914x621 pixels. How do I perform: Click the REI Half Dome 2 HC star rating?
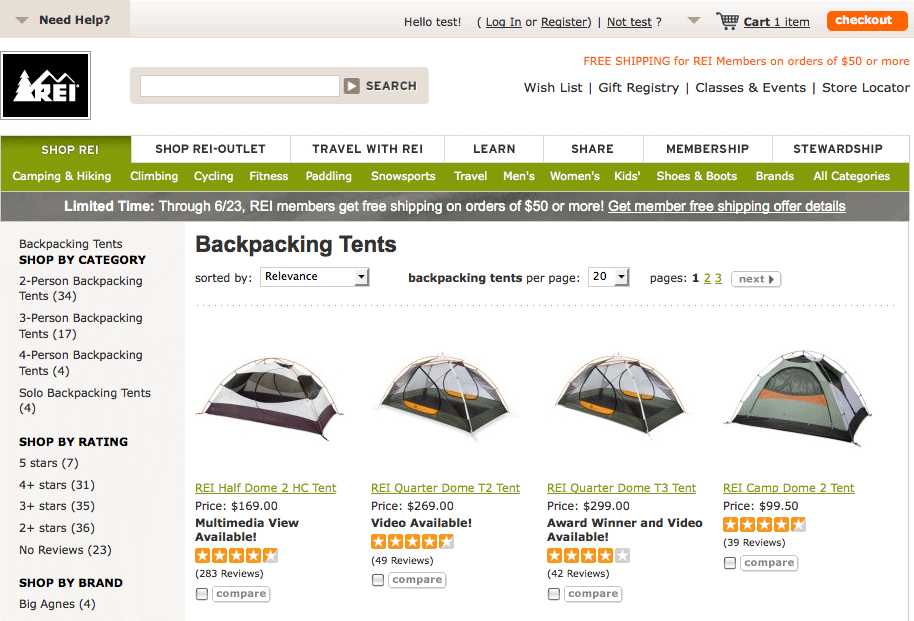(x=236, y=556)
